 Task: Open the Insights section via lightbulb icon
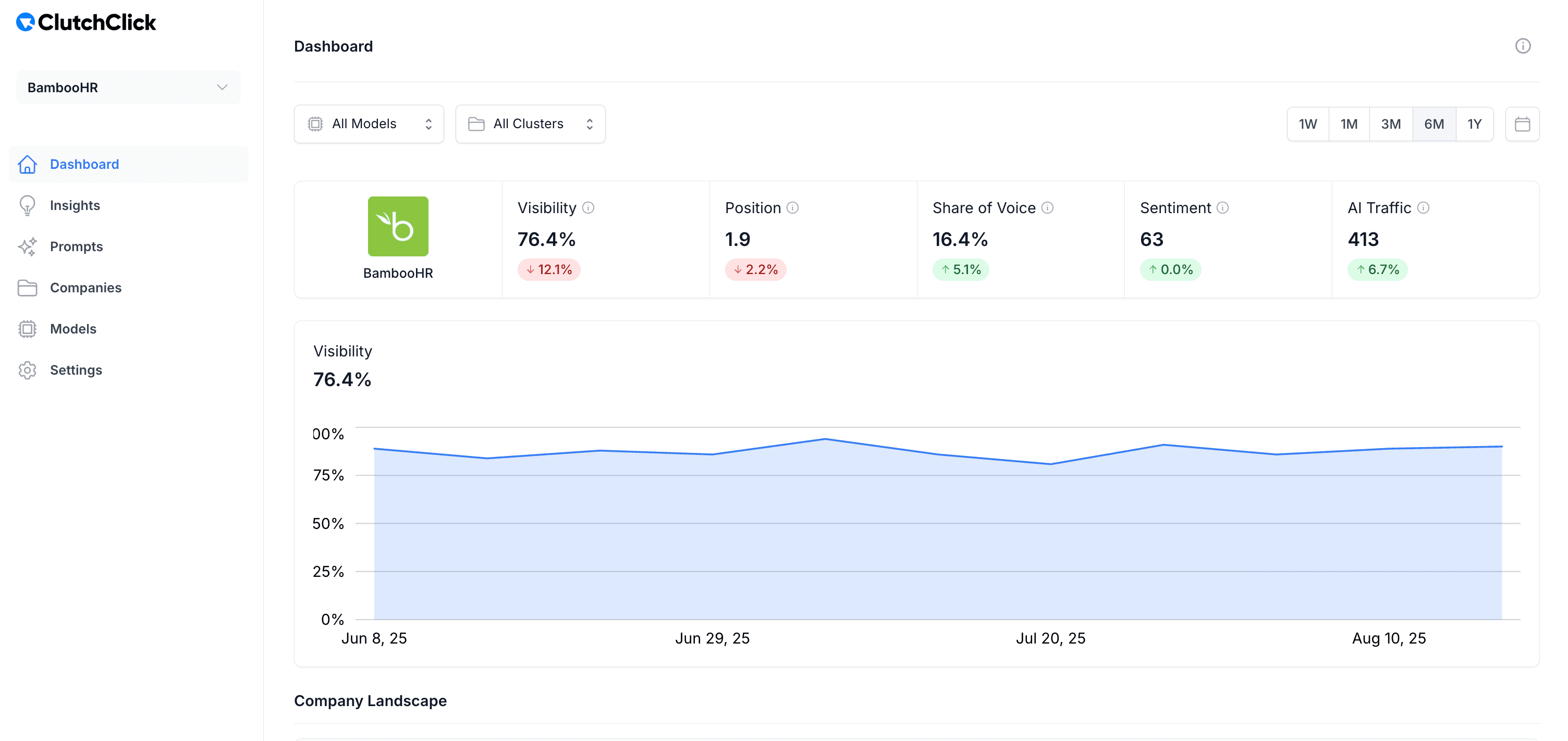click(28, 205)
